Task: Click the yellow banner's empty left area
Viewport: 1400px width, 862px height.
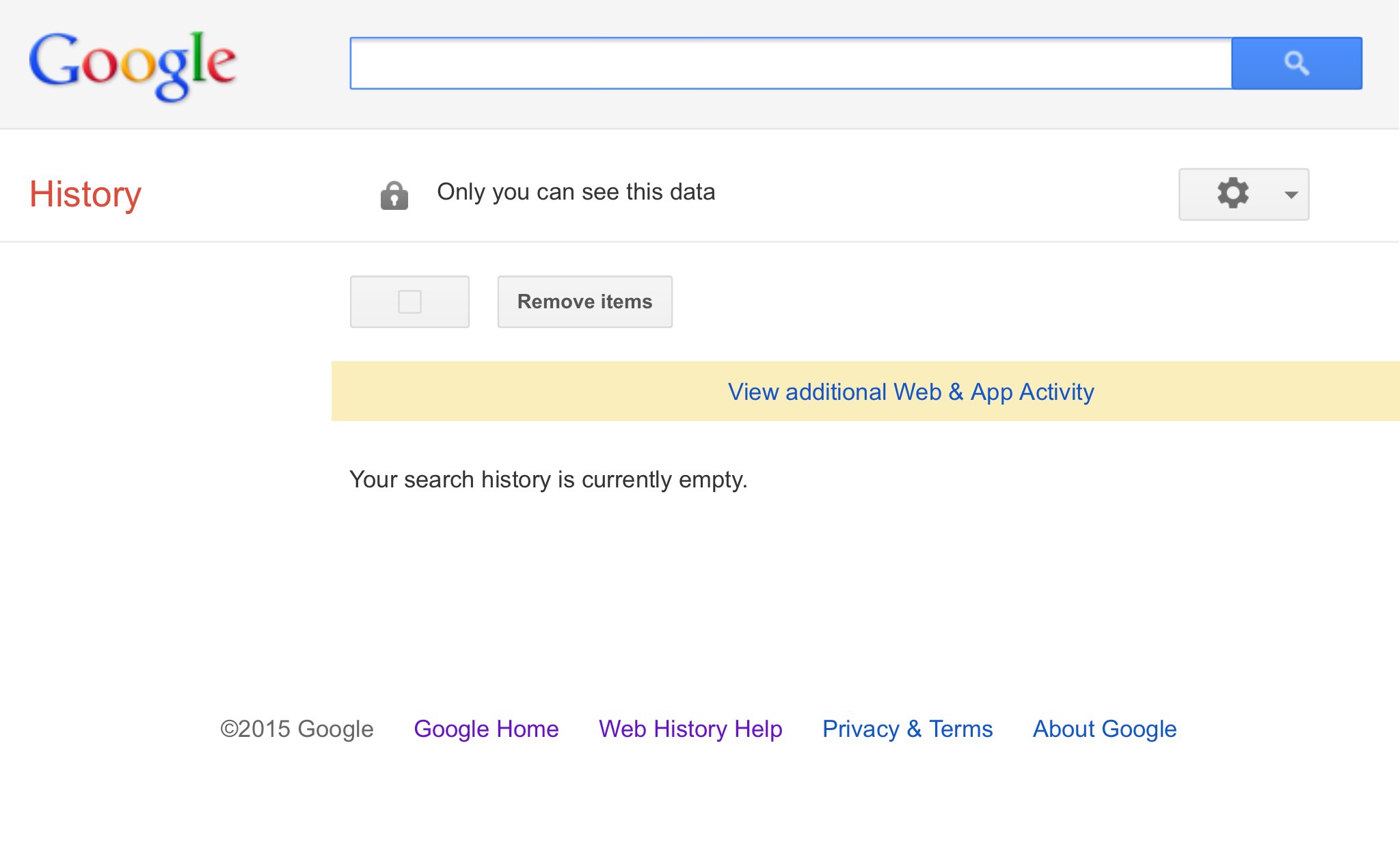Action: tap(513, 392)
